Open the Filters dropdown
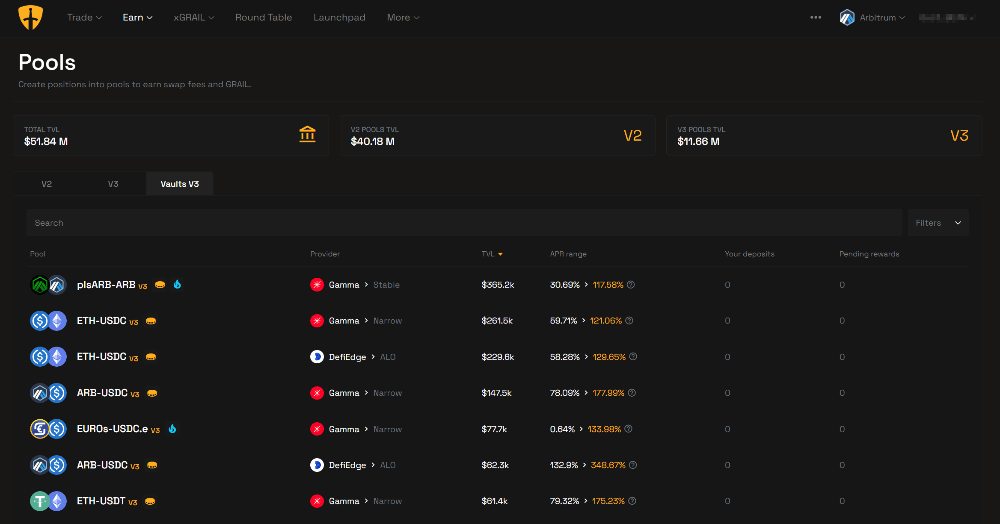The image size is (1000, 524). [938, 223]
